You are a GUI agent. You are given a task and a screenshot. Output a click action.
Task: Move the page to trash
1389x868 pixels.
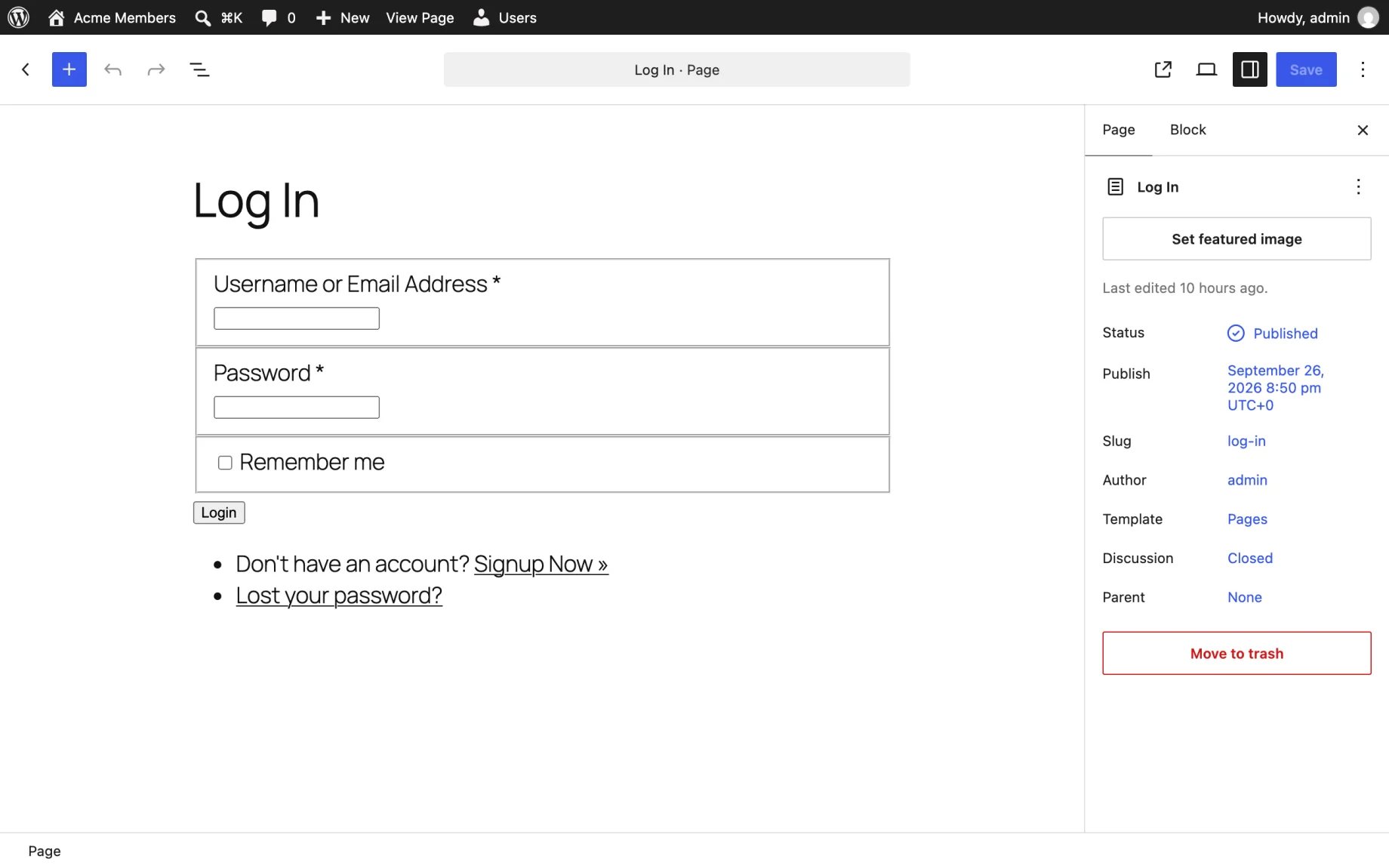(1237, 654)
